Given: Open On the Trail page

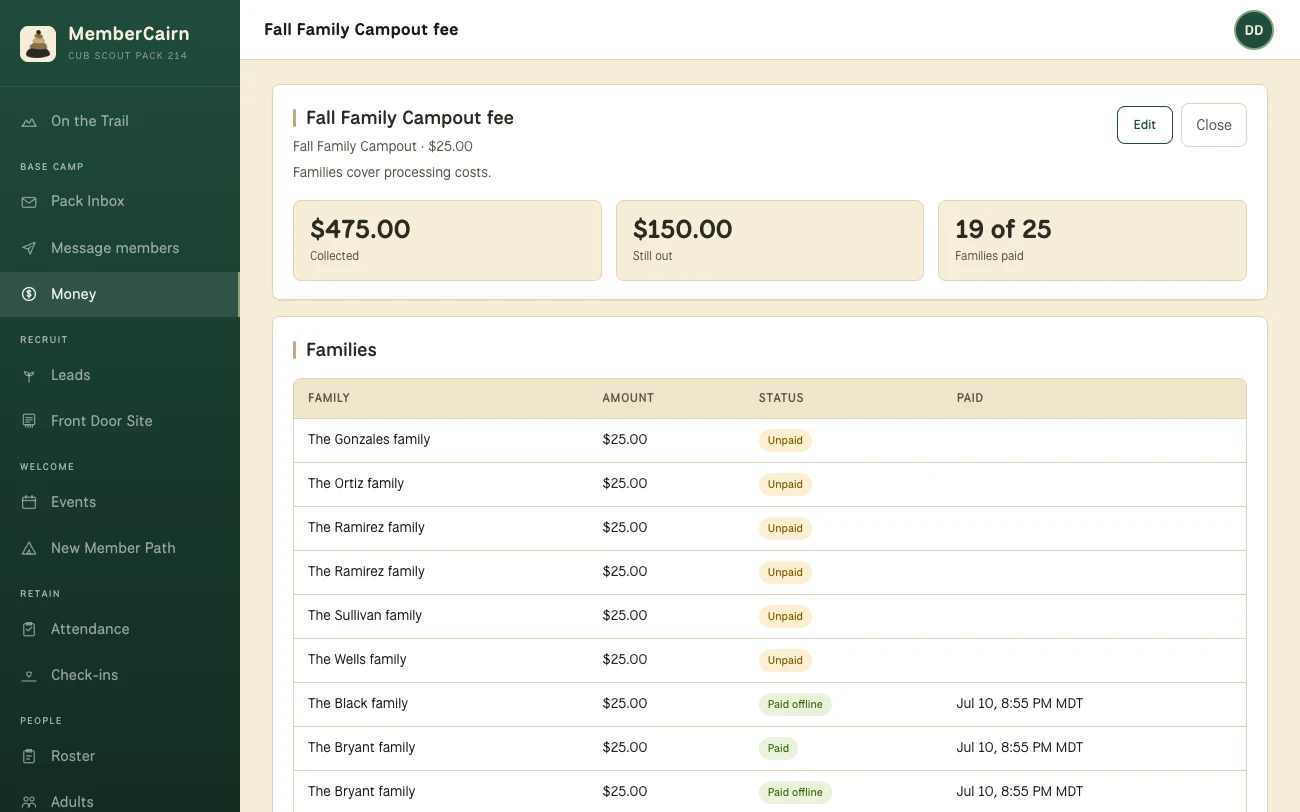Looking at the screenshot, I should [120, 121].
